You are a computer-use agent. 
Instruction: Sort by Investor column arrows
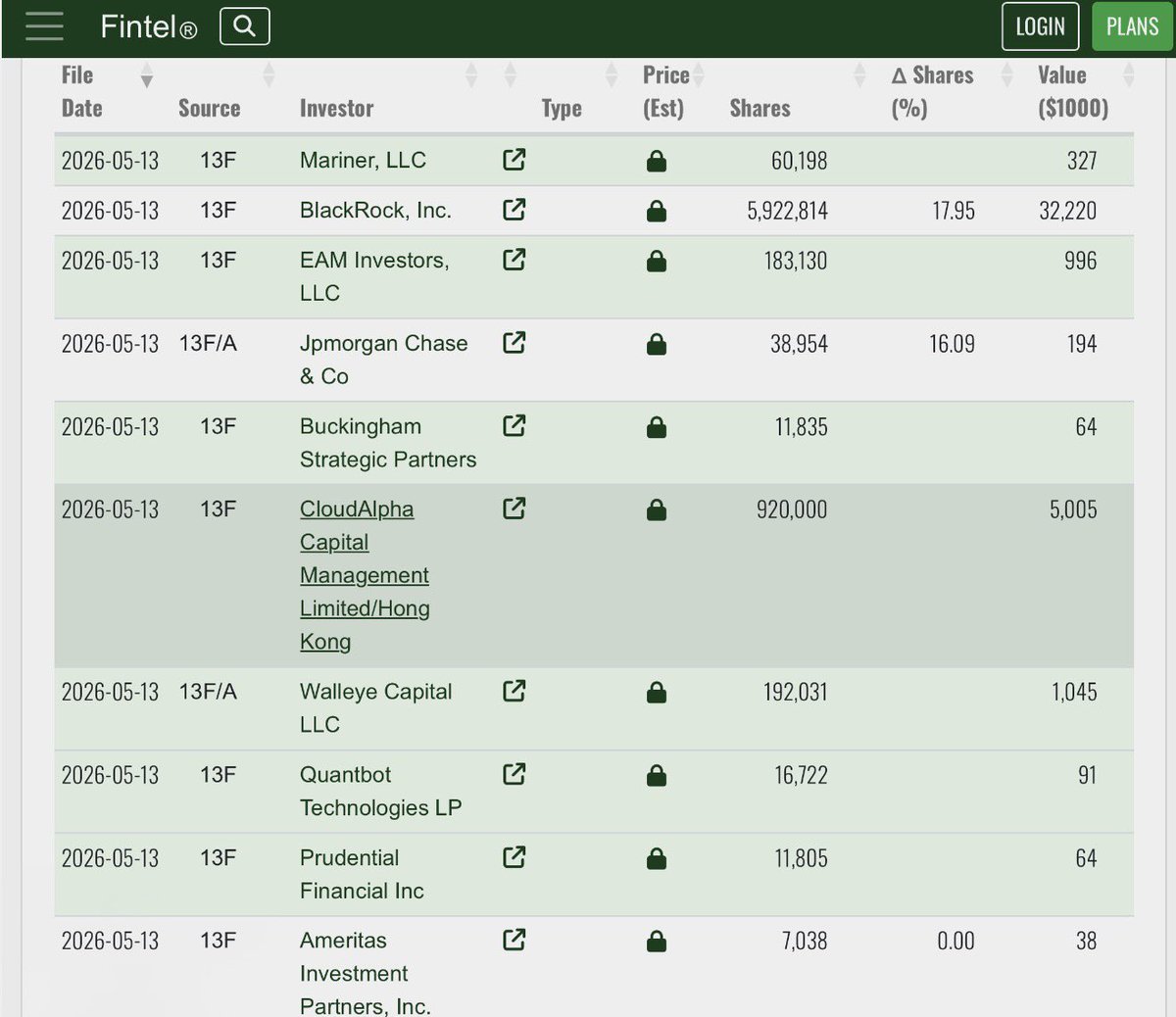(470, 75)
